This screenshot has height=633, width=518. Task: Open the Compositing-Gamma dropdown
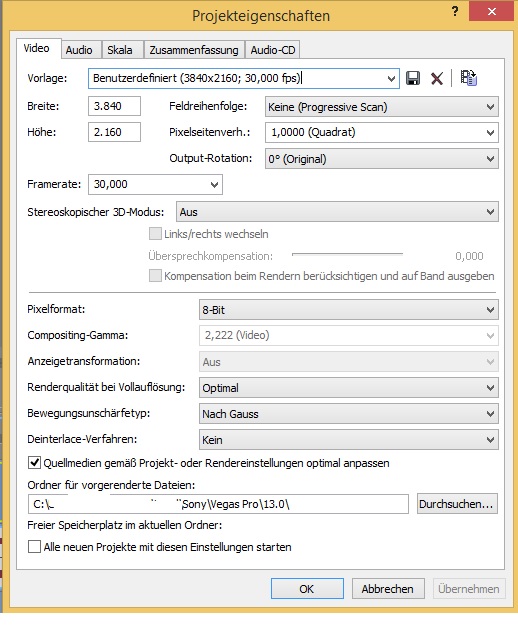tap(349, 335)
